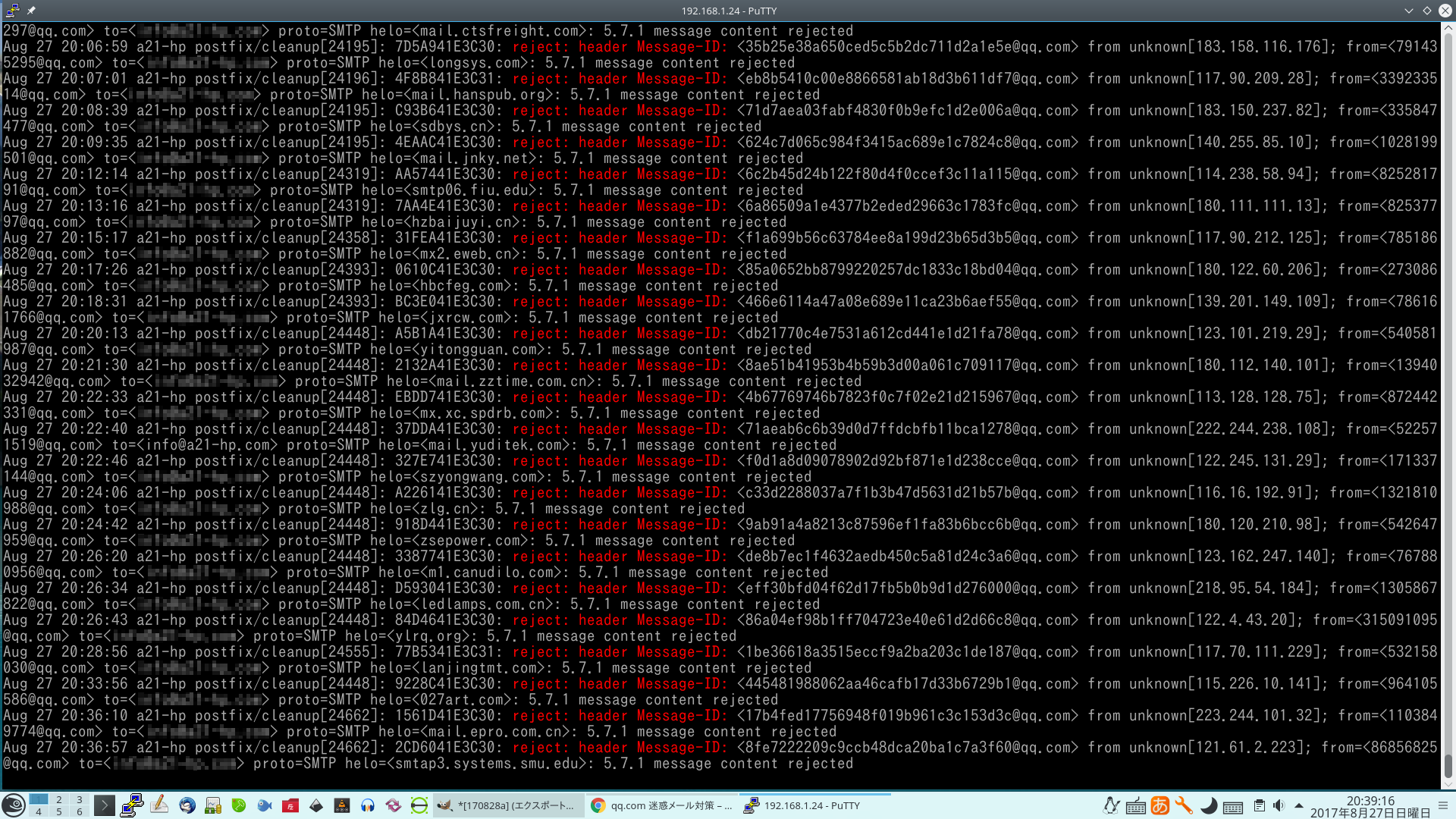Switch to virtual desktop 3 in pager

tap(80, 799)
